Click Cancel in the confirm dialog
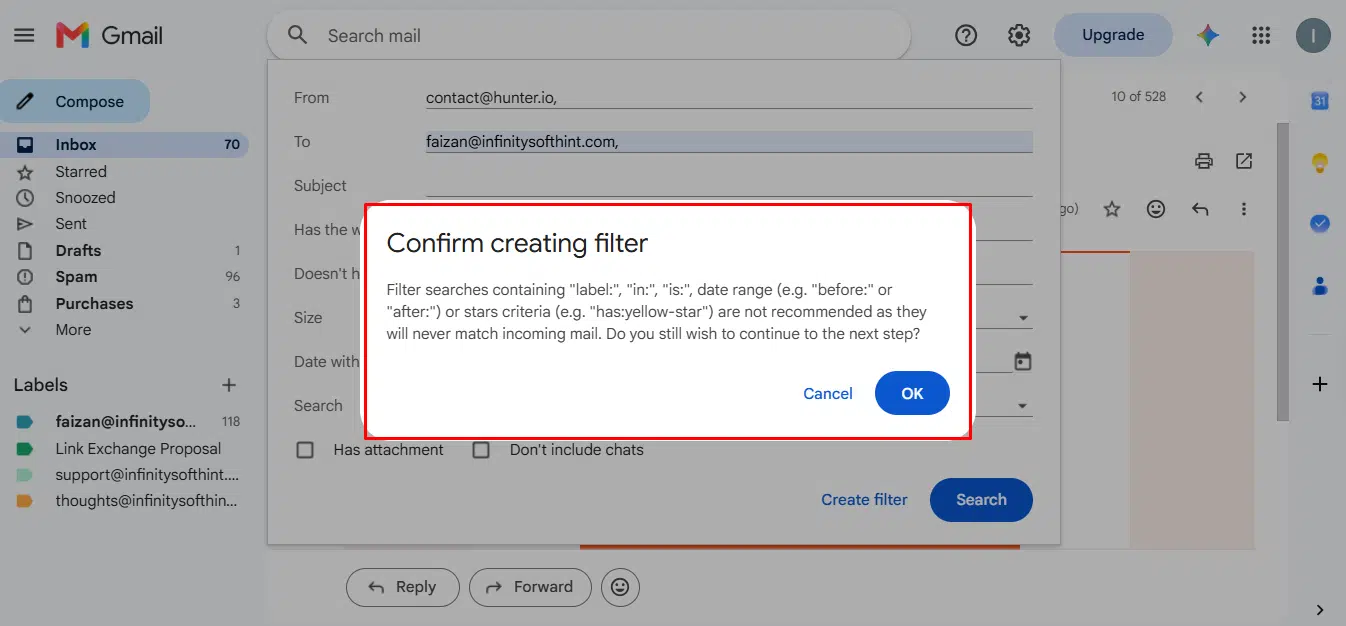Viewport: 1346px width, 626px height. point(828,394)
